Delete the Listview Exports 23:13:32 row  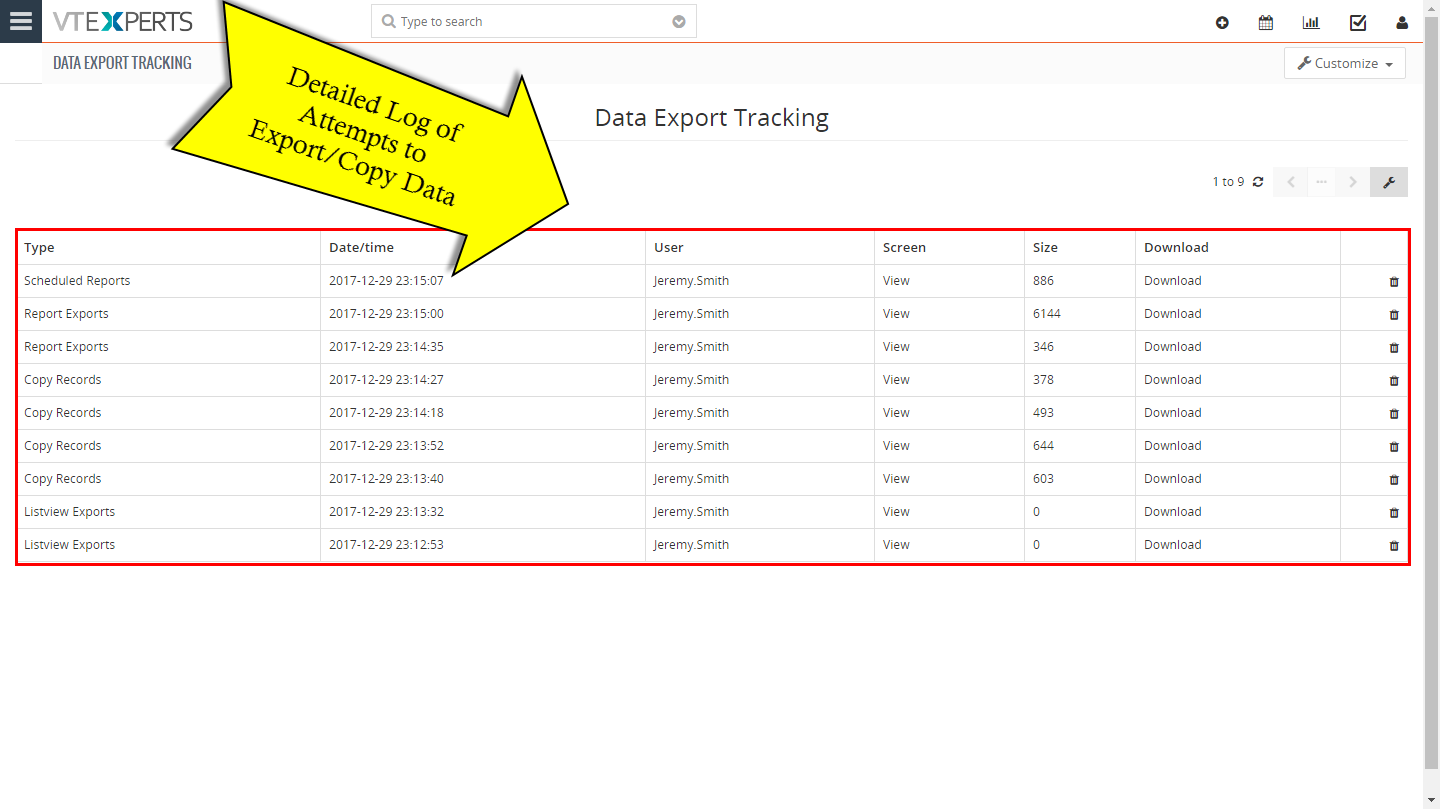(1394, 512)
